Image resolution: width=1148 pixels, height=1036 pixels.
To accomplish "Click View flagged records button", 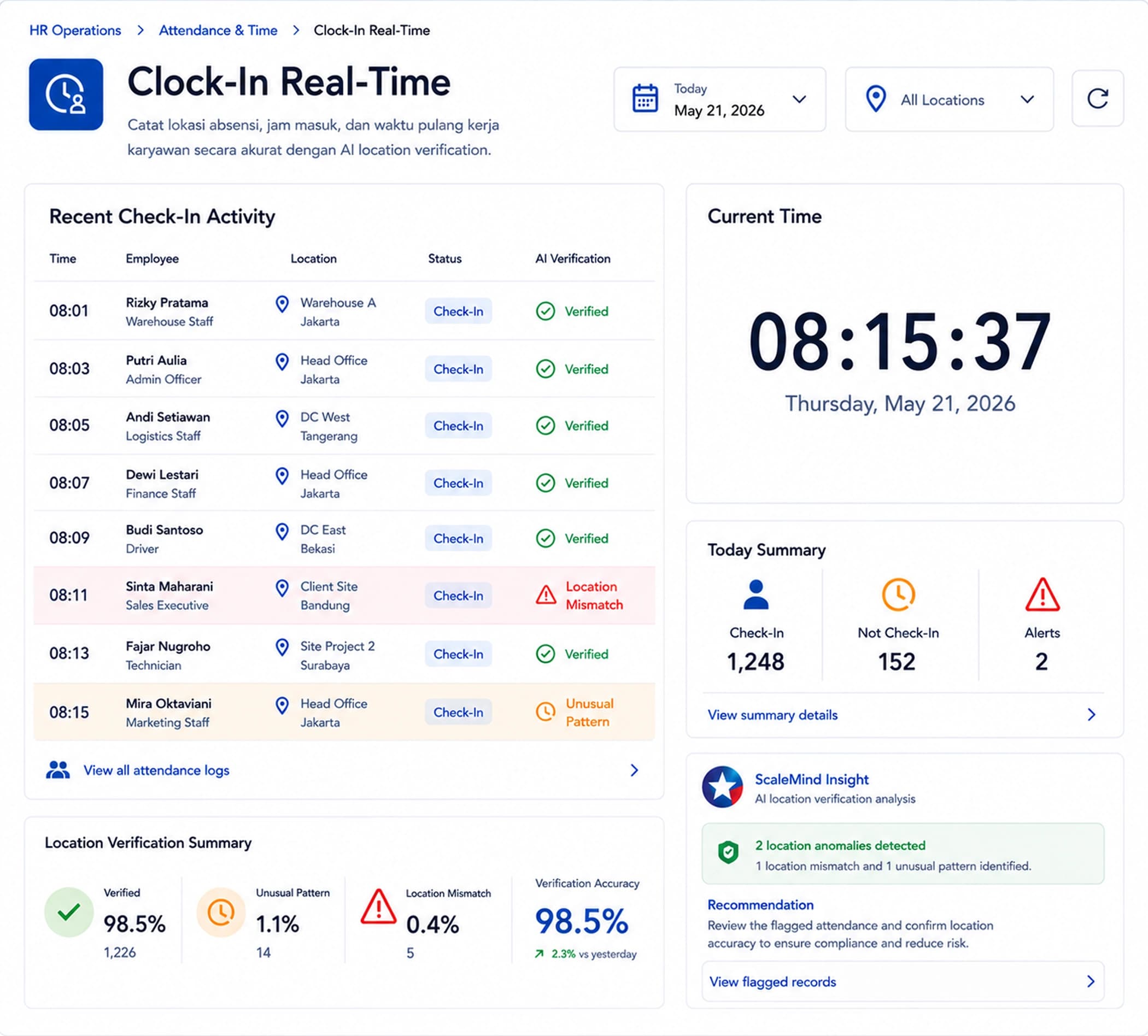I will (x=903, y=981).
